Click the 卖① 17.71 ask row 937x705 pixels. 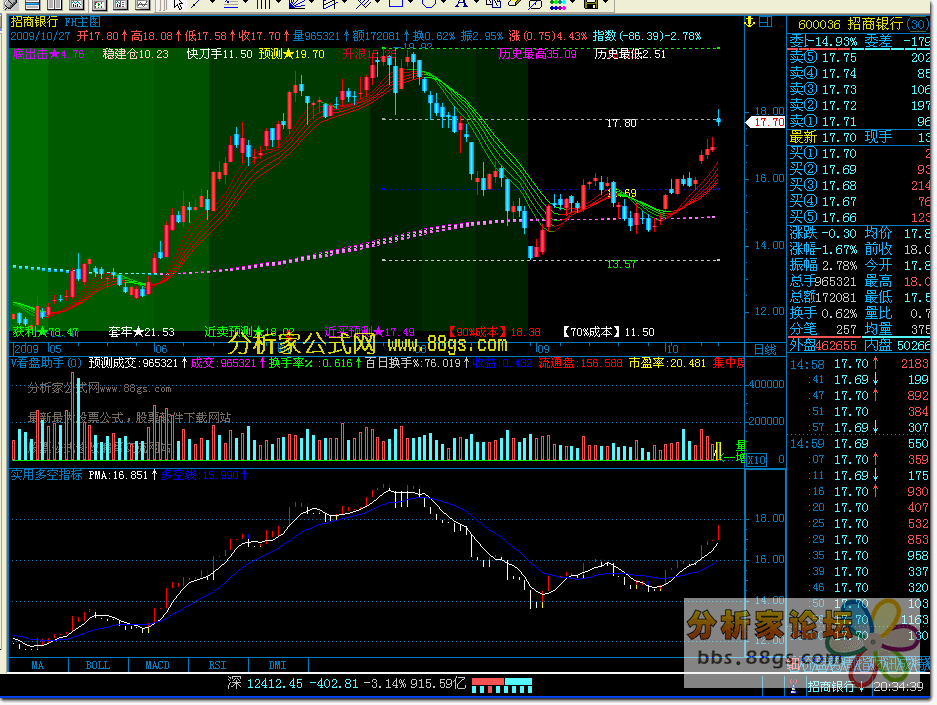[860, 122]
